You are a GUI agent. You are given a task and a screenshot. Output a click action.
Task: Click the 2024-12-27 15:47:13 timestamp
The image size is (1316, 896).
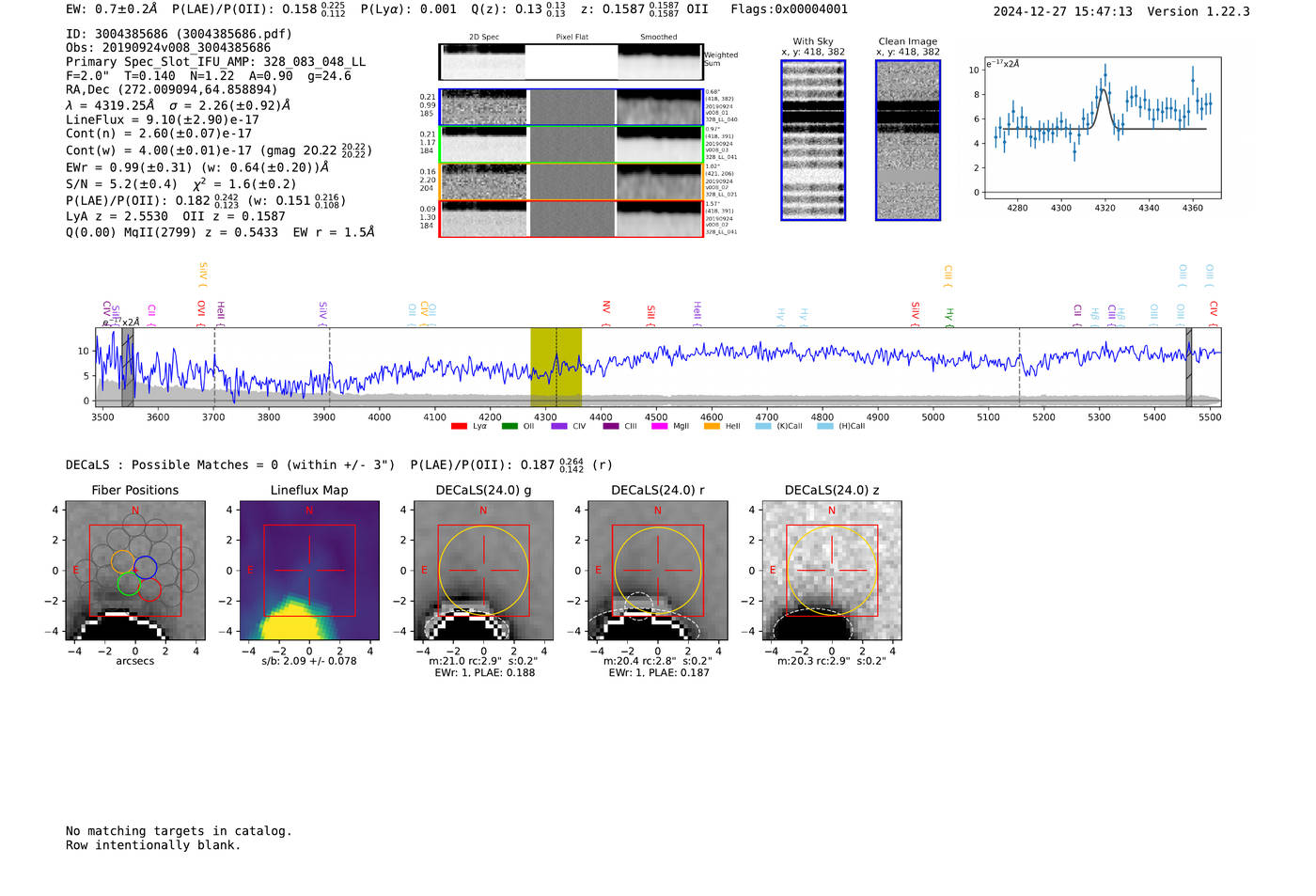point(1062,11)
